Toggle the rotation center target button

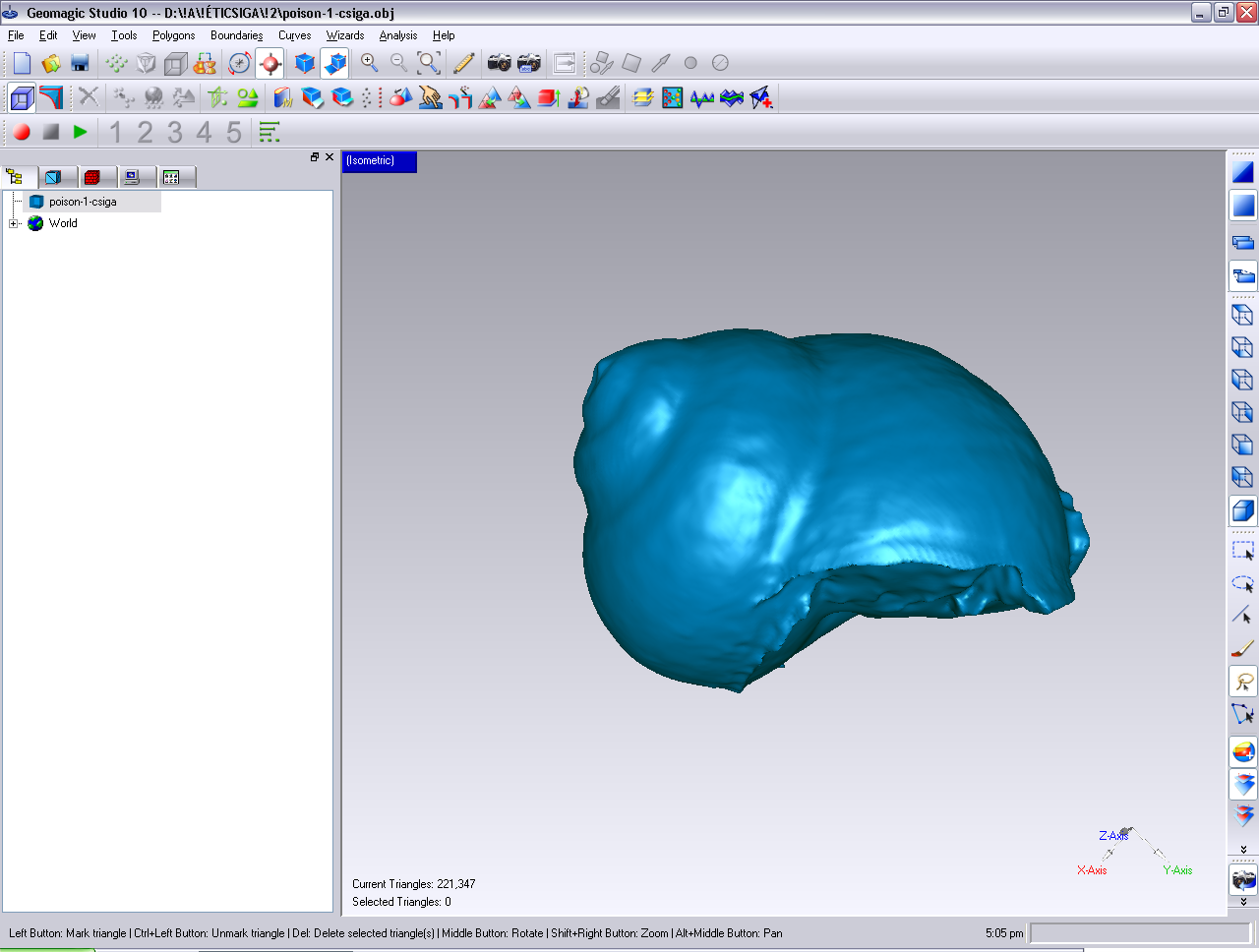click(270, 63)
